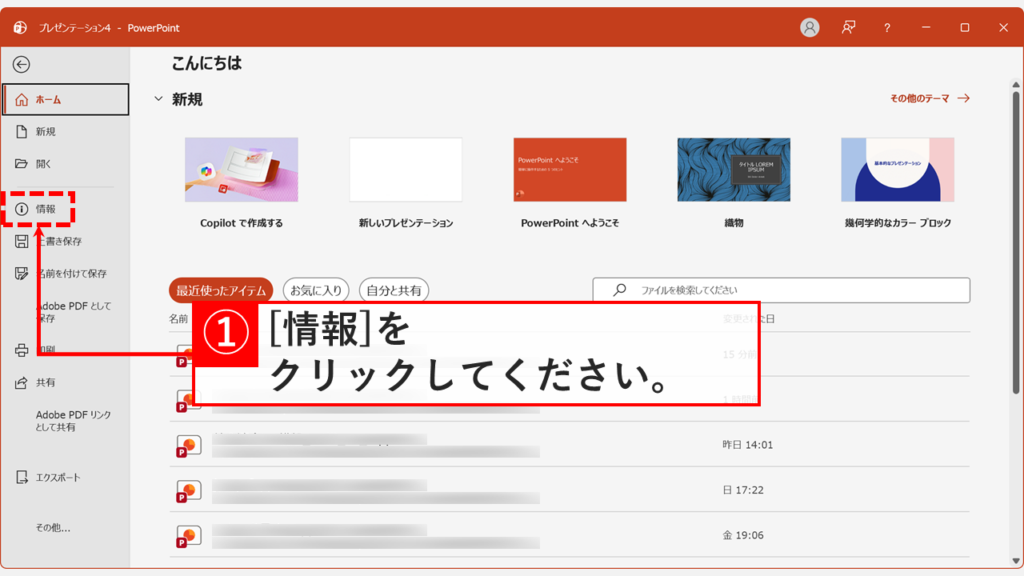
Task: Click the scrollbar up arrow
Action: [1016, 85]
